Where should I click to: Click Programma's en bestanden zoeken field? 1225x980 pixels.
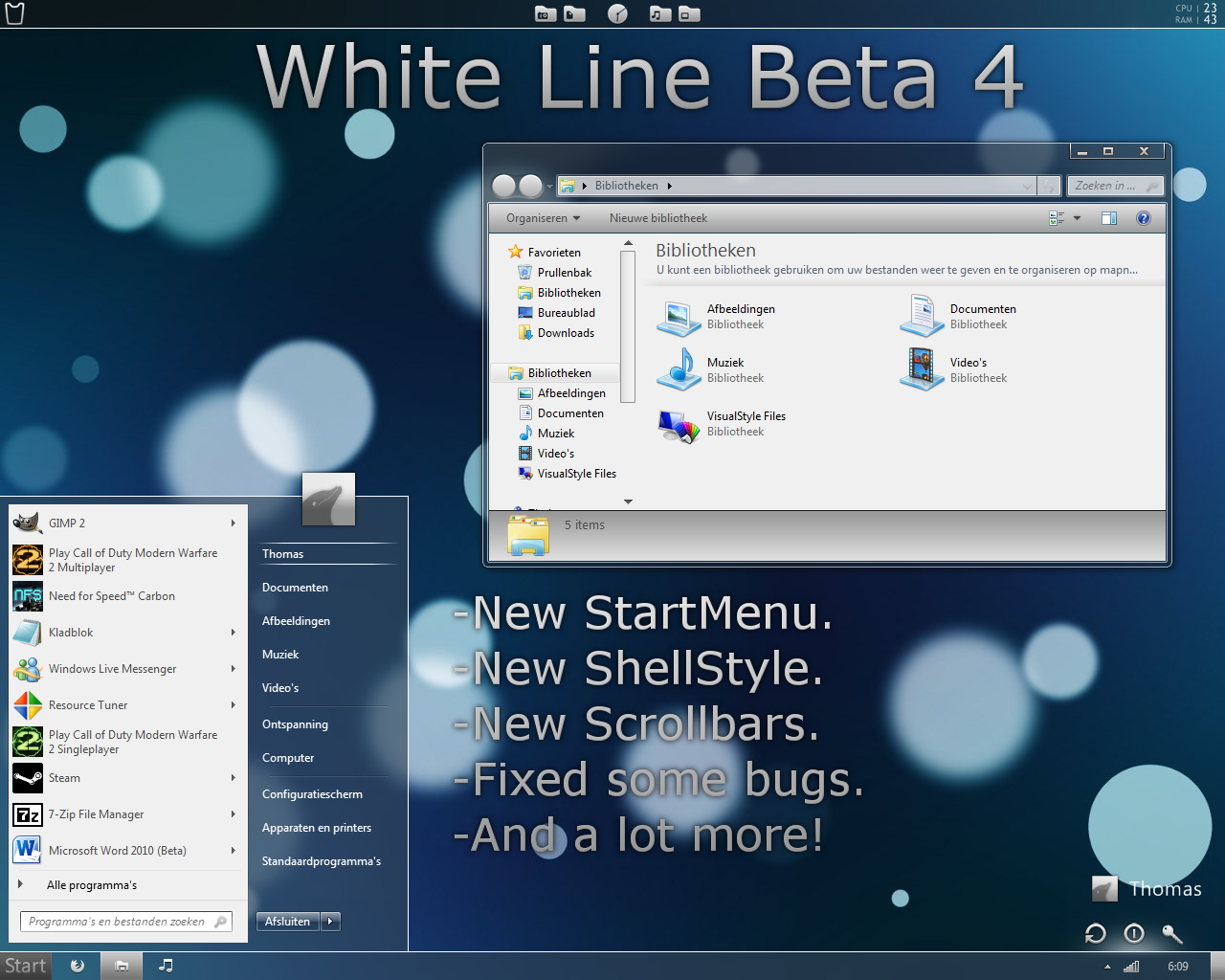[125, 922]
